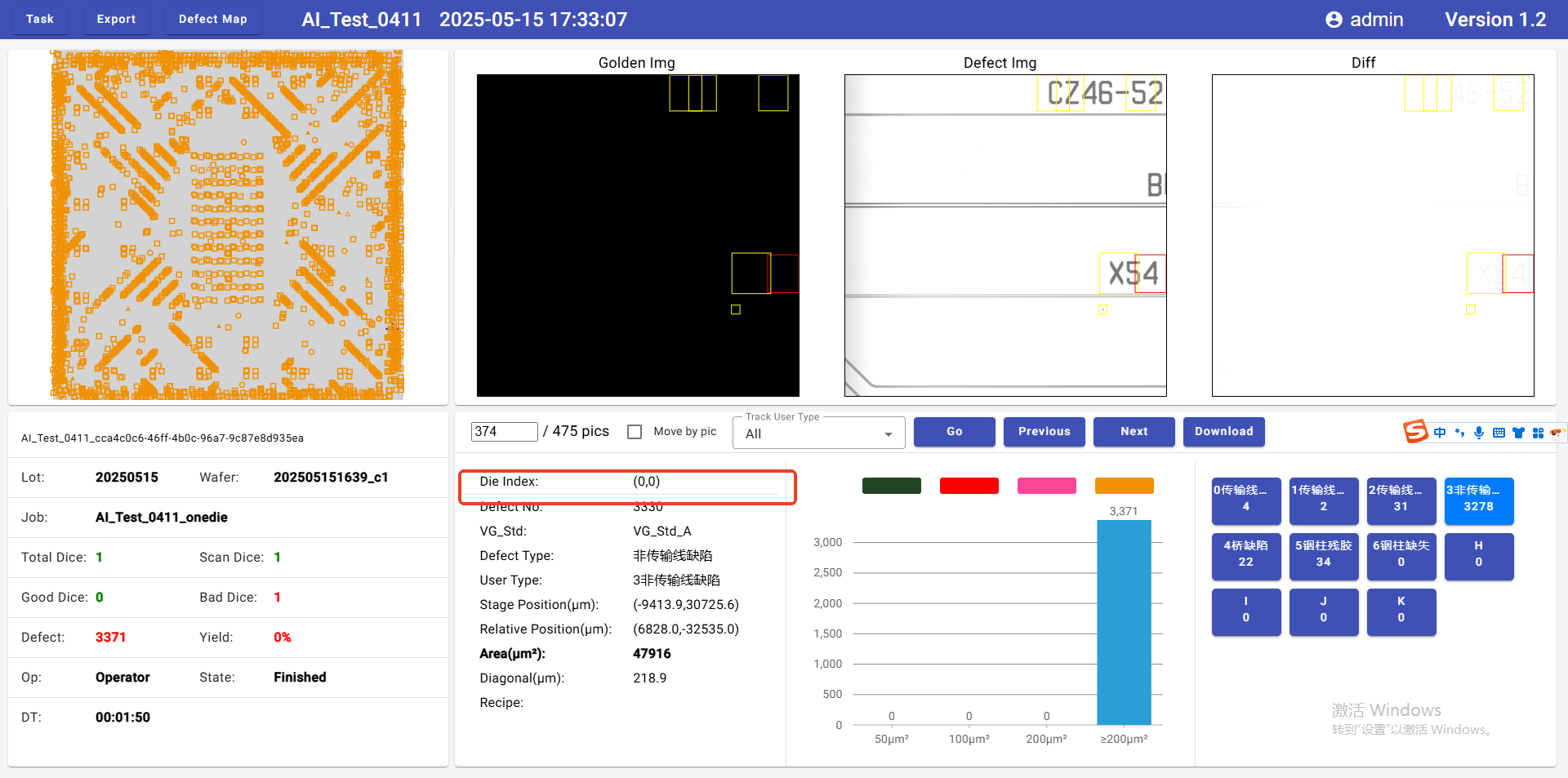The width and height of the screenshot is (1568, 778).
Task: Go to the Previous picture
Action: (x=1044, y=432)
